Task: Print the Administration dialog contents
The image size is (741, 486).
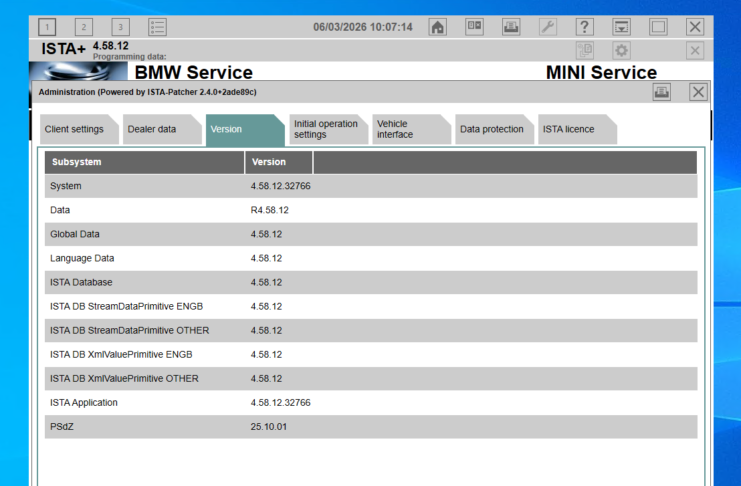Action: [662, 92]
